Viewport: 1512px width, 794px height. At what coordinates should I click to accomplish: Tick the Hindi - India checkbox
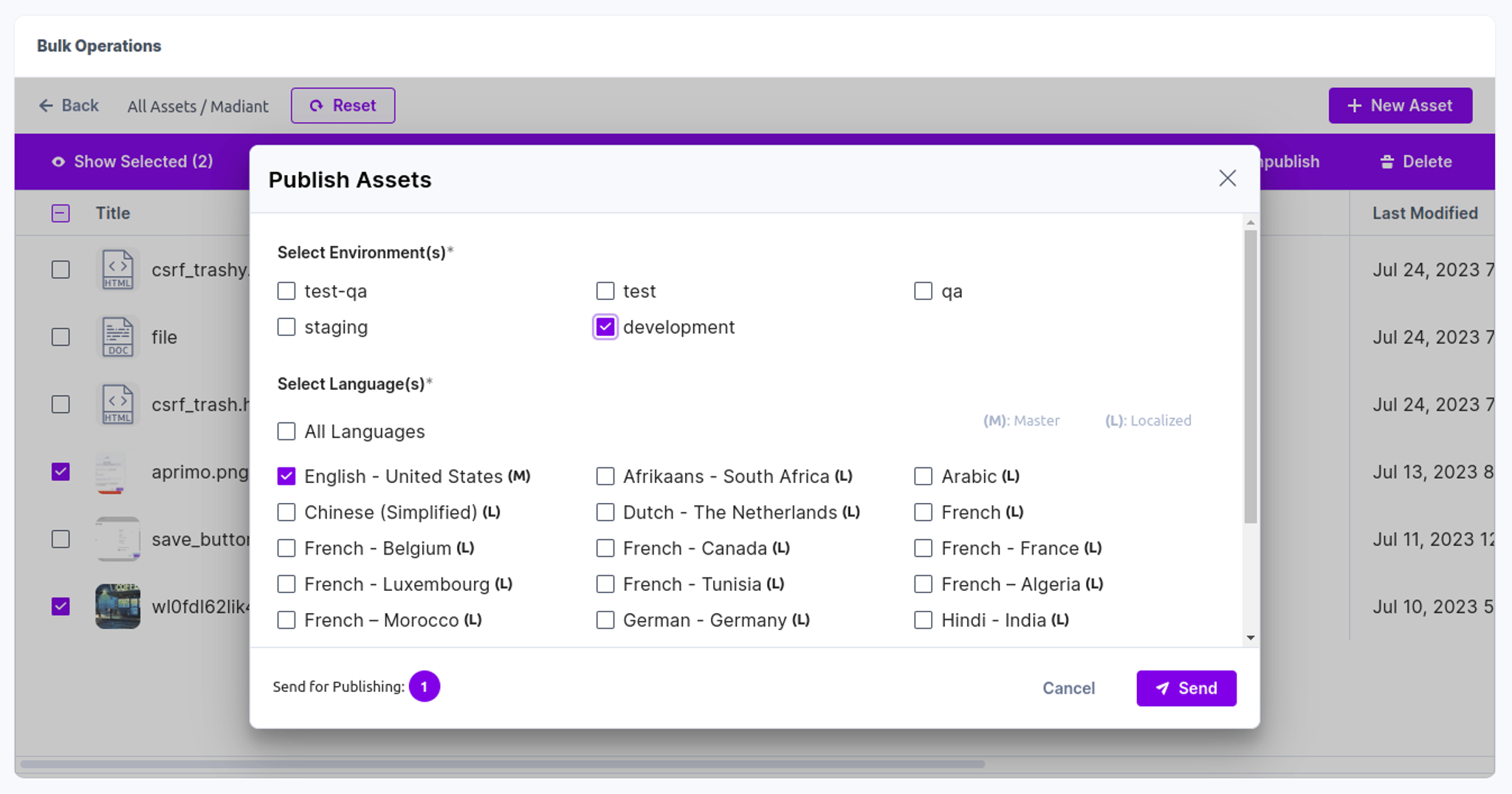pyautogui.click(x=924, y=620)
